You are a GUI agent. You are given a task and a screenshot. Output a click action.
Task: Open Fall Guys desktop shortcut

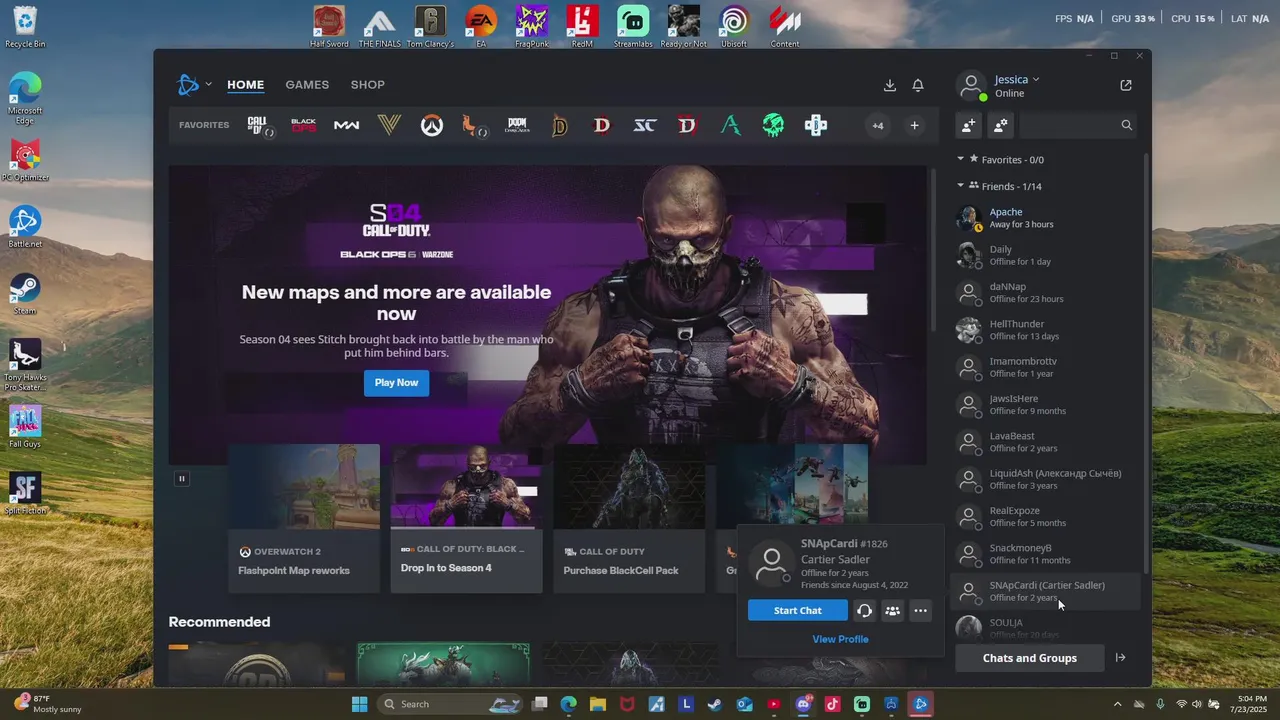[x=25, y=427]
